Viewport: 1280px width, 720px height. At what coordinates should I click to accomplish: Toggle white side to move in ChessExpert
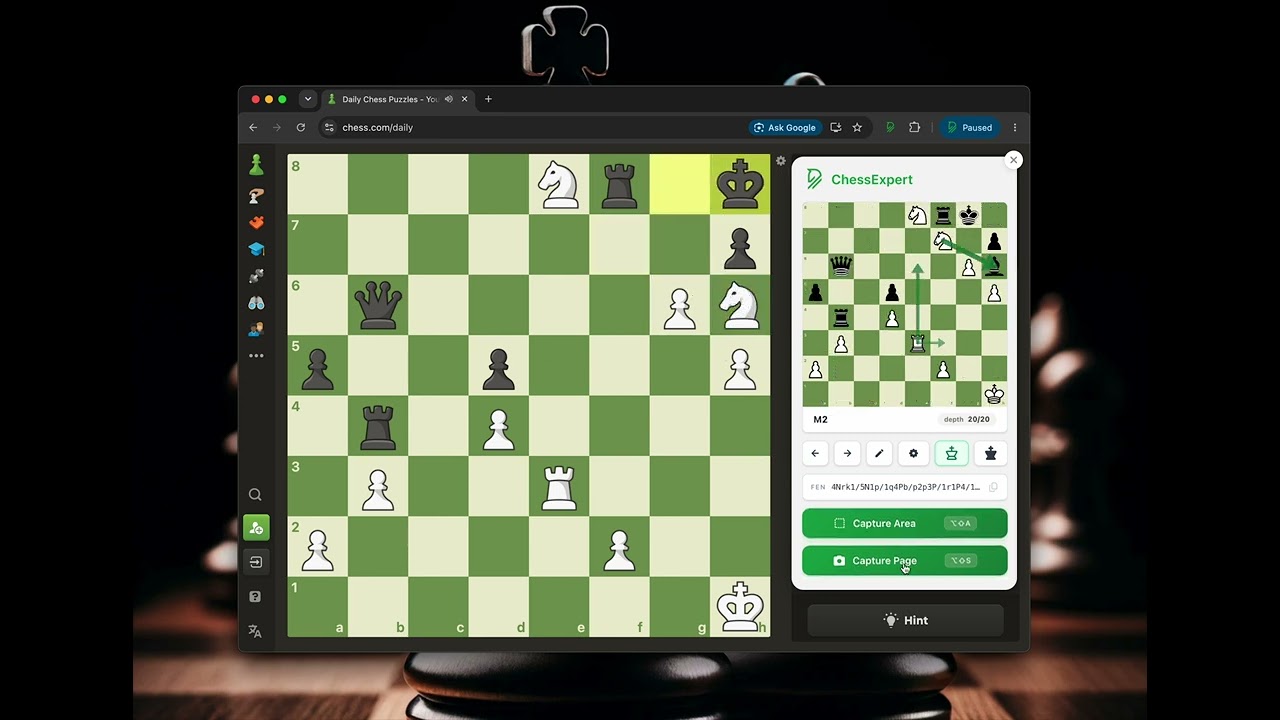951,454
